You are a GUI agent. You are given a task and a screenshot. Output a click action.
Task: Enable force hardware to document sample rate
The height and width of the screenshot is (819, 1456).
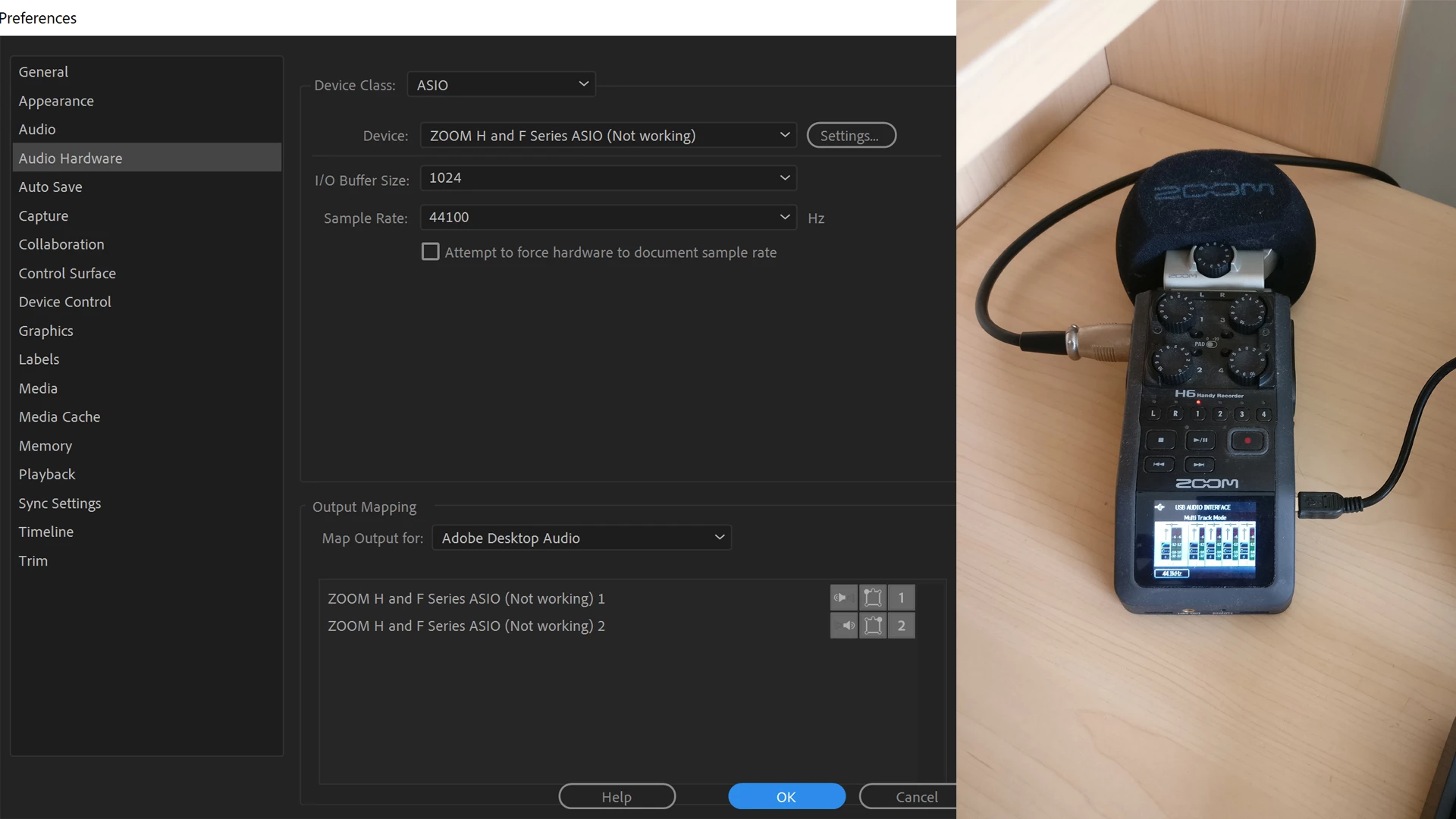(x=430, y=252)
